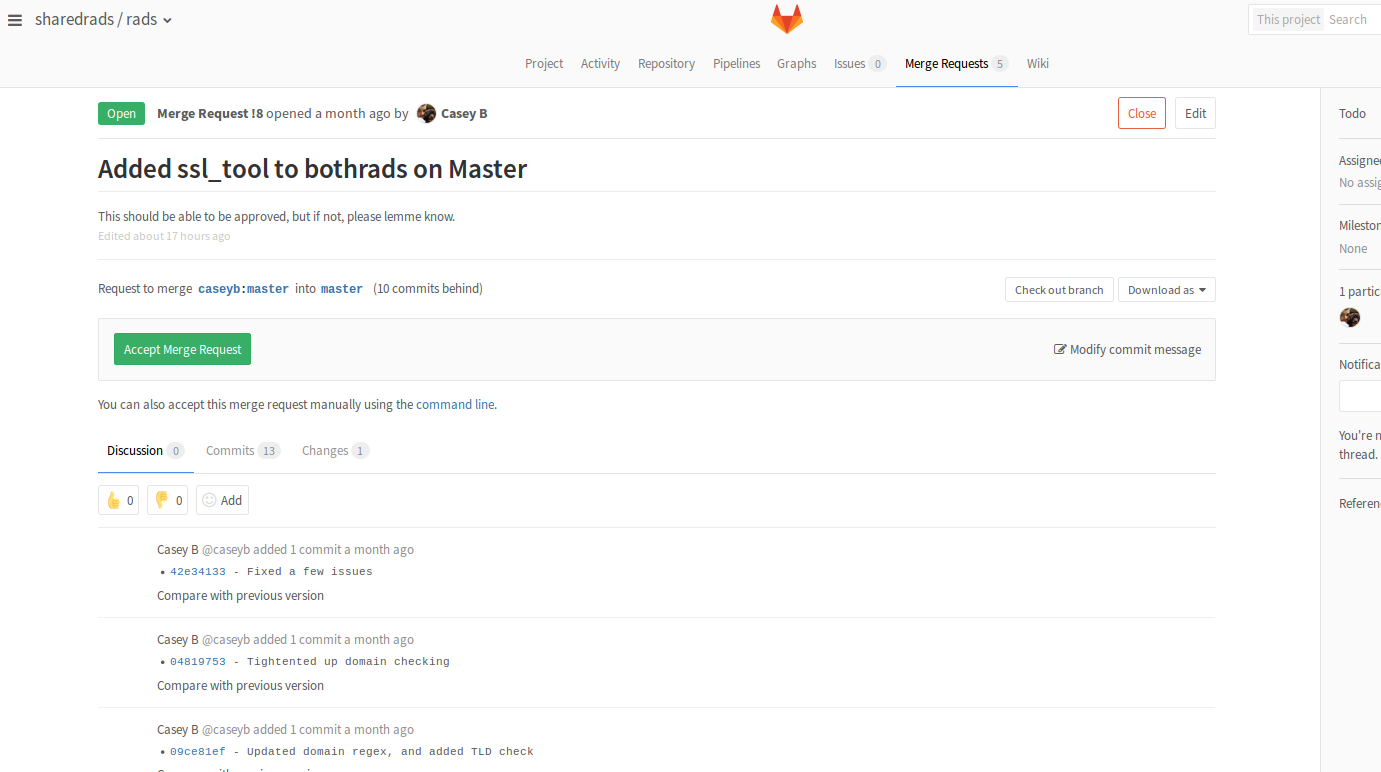Open commit 42e34133 link

tap(198, 572)
